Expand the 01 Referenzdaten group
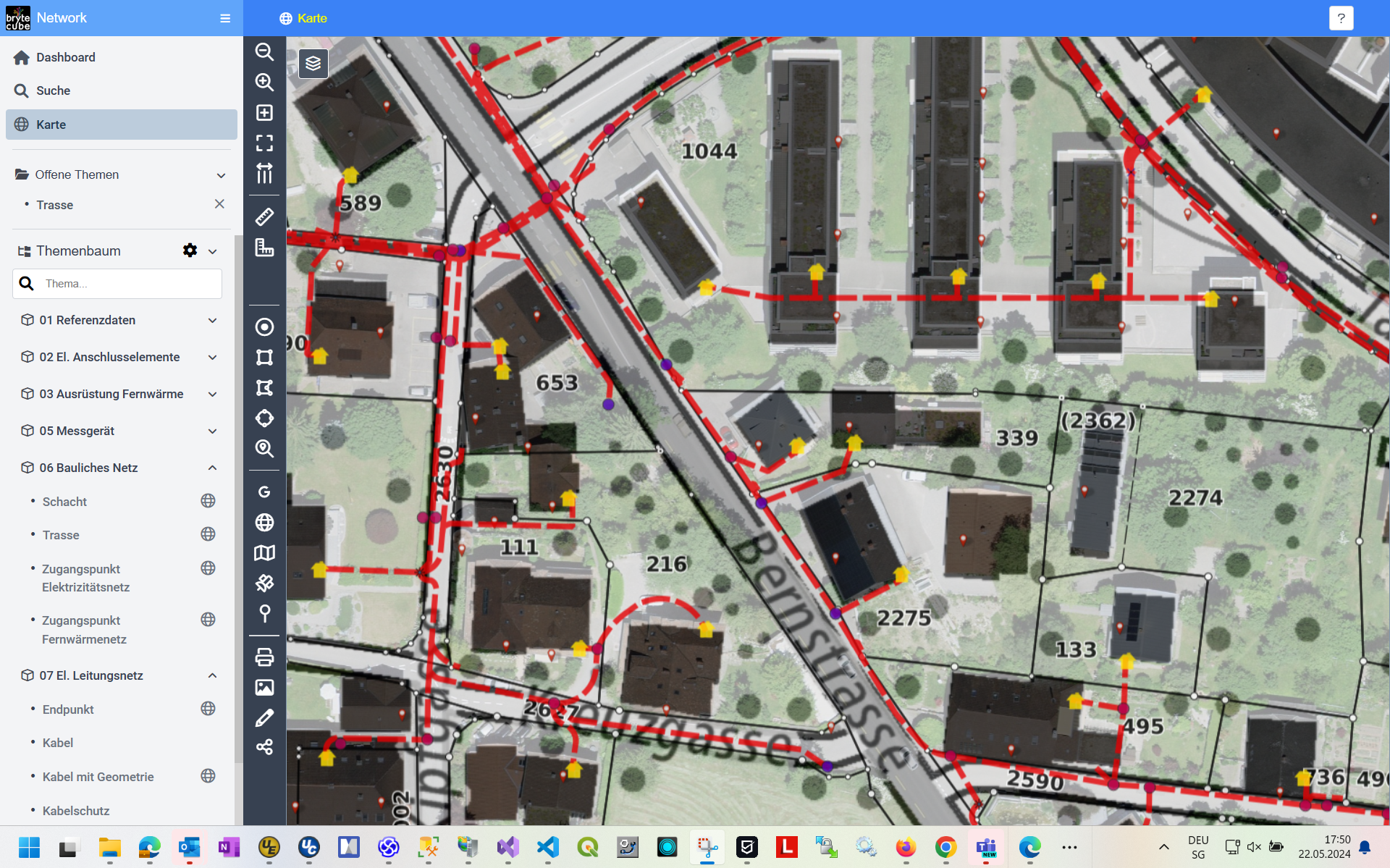 pyautogui.click(x=212, y=320)
